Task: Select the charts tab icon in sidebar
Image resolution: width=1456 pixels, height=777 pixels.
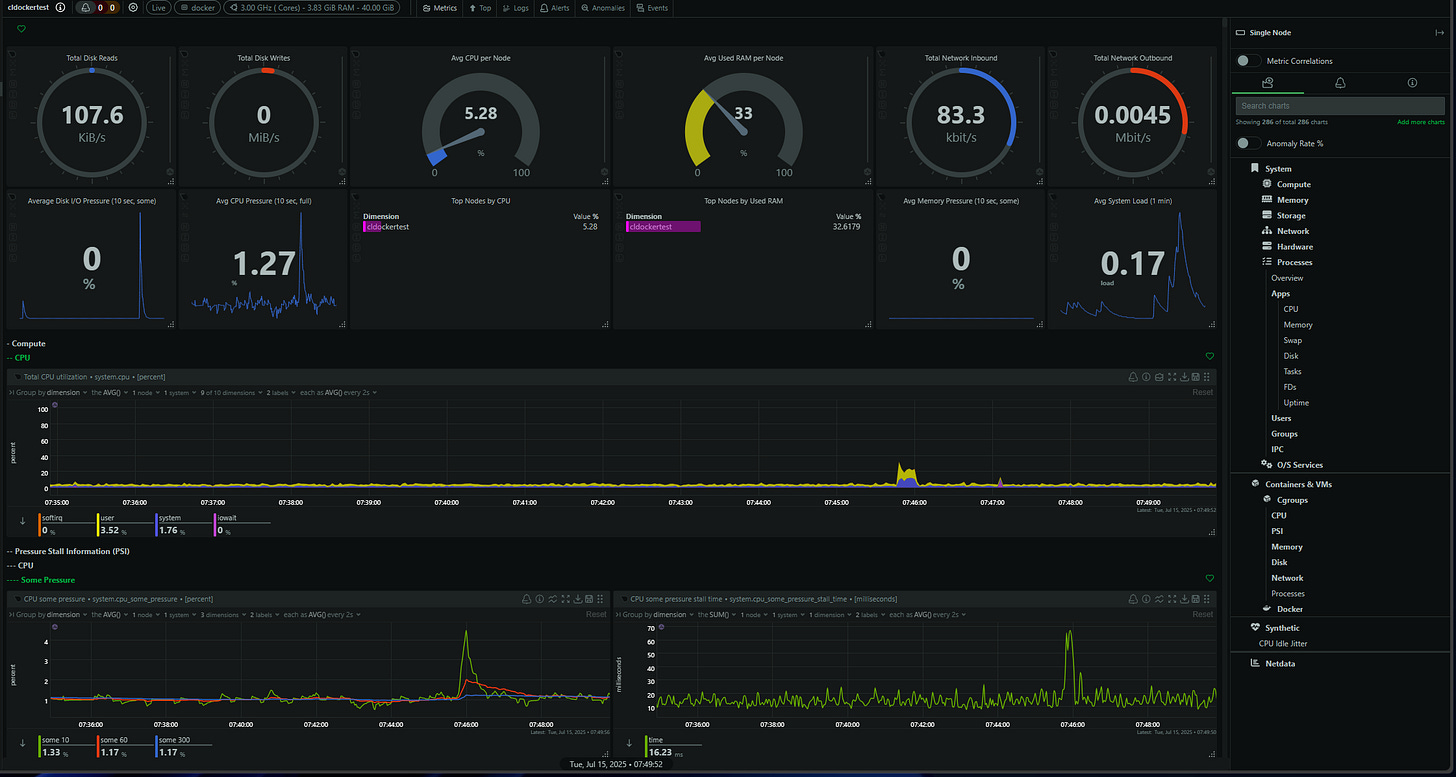Action: coord(1267,83)
